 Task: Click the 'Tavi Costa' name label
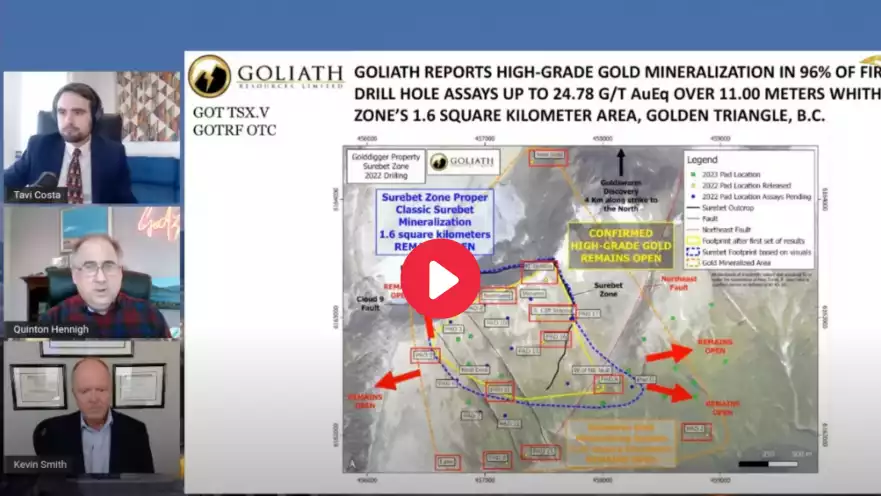tap(37, 195)
